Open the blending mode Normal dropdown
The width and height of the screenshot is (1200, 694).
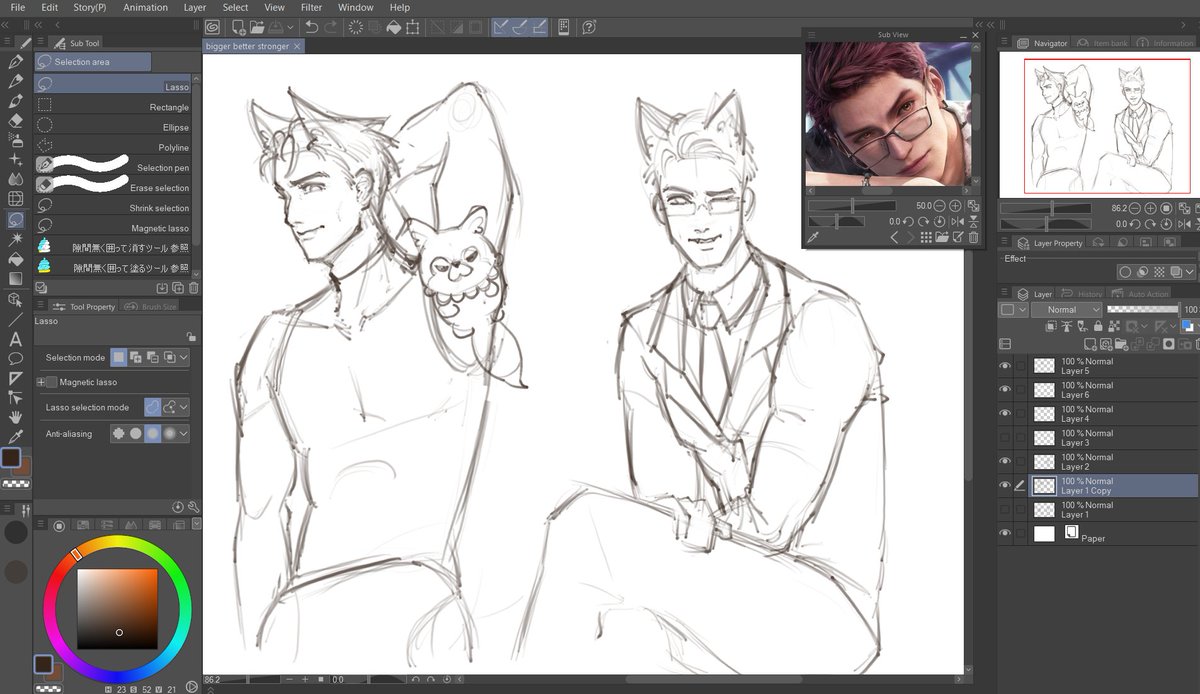pos(1067,310)
